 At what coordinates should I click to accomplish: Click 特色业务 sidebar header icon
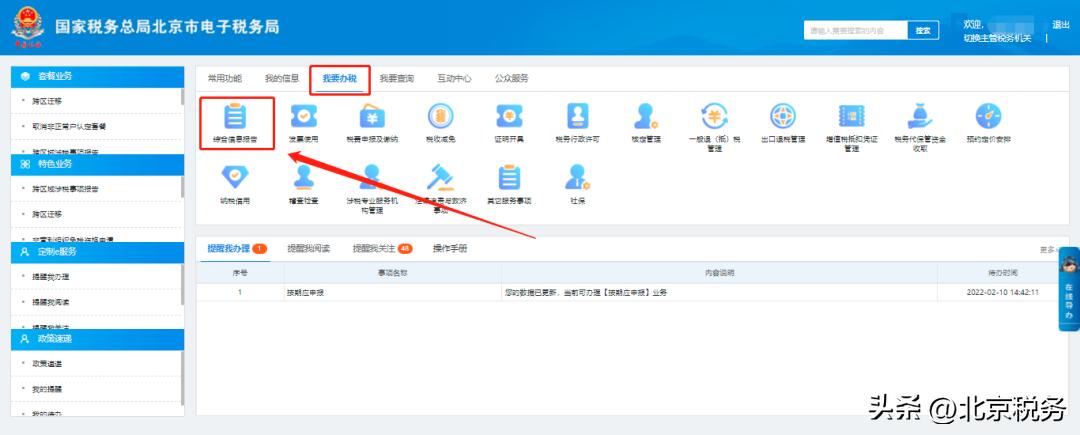pyautogui.click(x=25, y=164)
